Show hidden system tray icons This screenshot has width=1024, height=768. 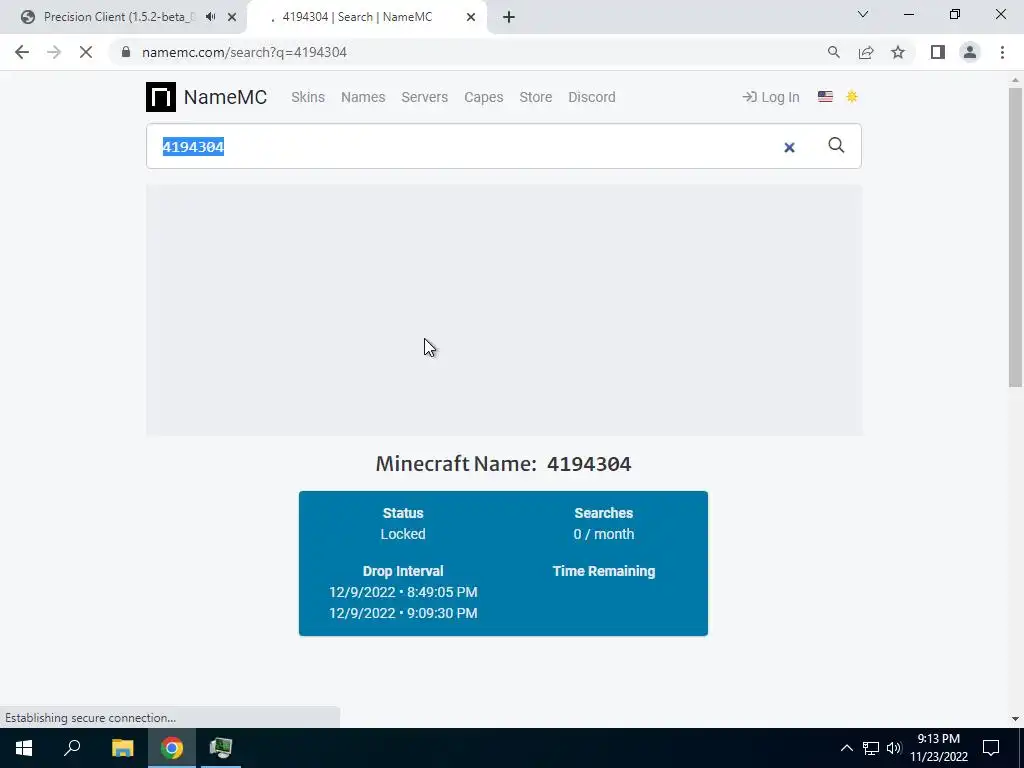[846, 748]
